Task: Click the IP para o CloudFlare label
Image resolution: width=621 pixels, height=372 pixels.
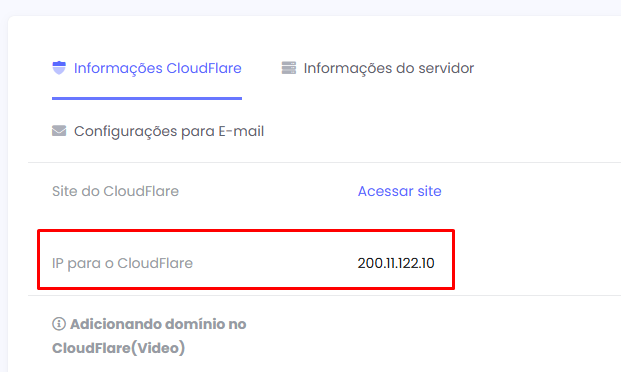Action: 122,263
